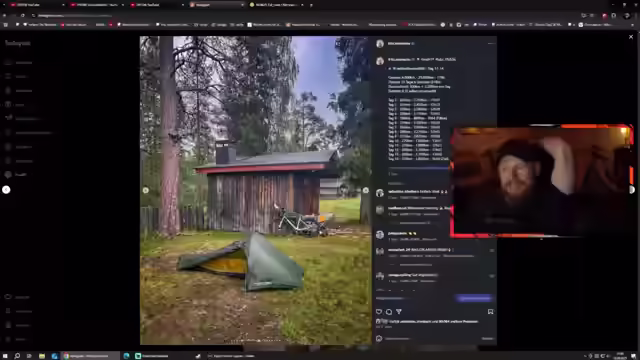
Task: Click the Instagram logo wordmark
Action: (18, 43)
